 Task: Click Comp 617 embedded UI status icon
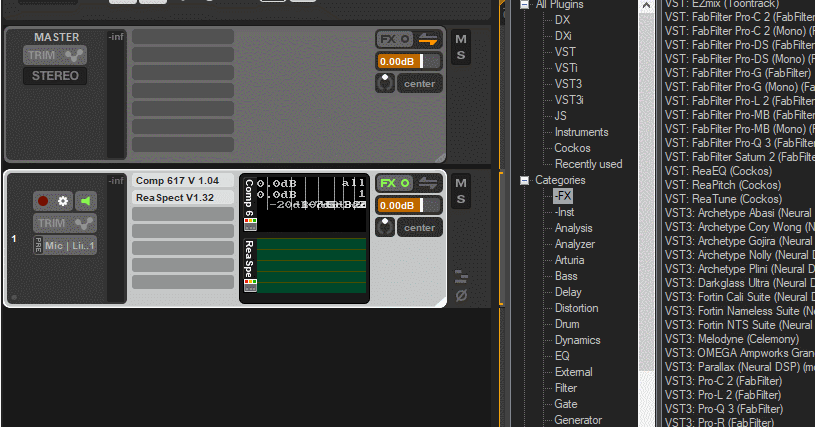point(251,224)
